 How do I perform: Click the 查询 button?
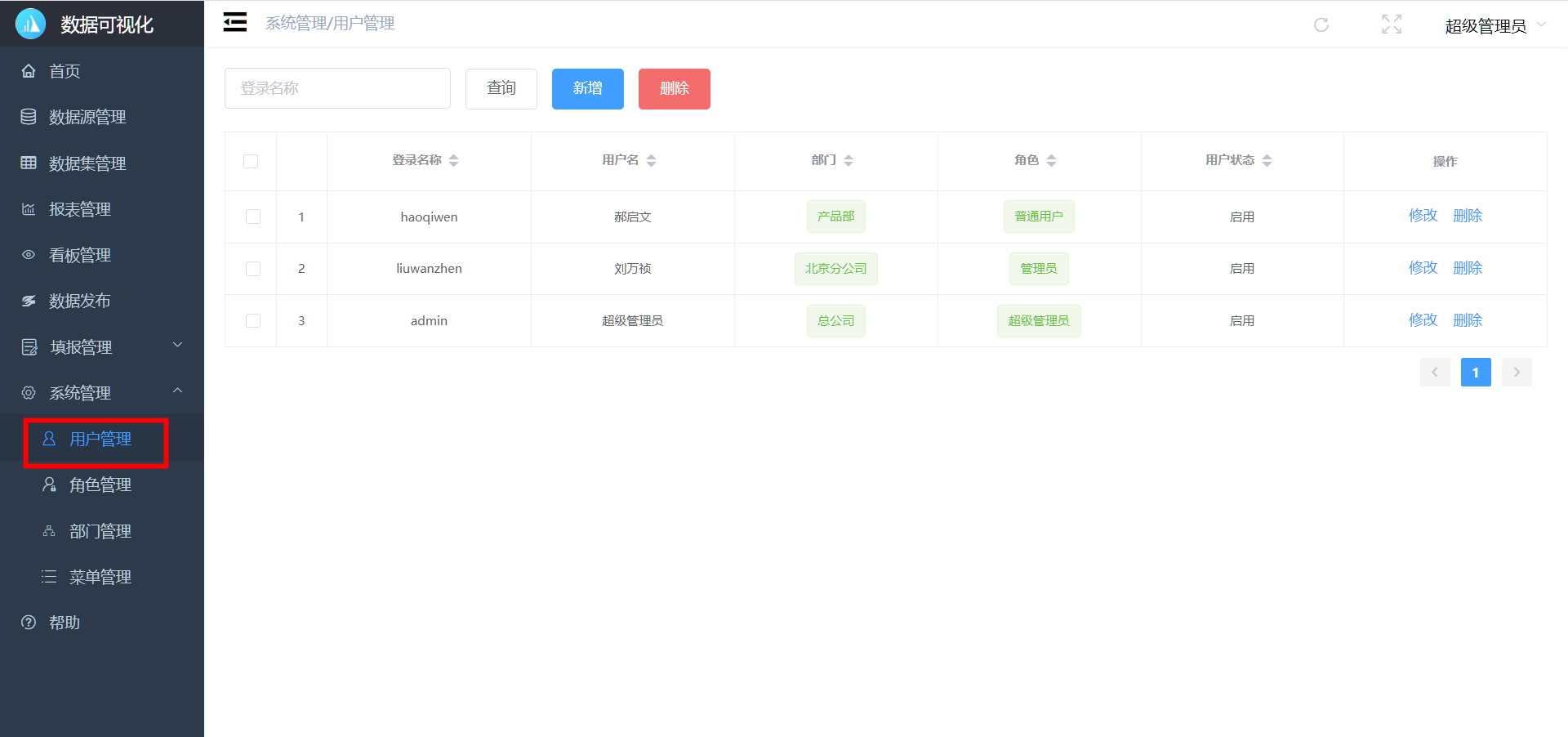(501, 88)
